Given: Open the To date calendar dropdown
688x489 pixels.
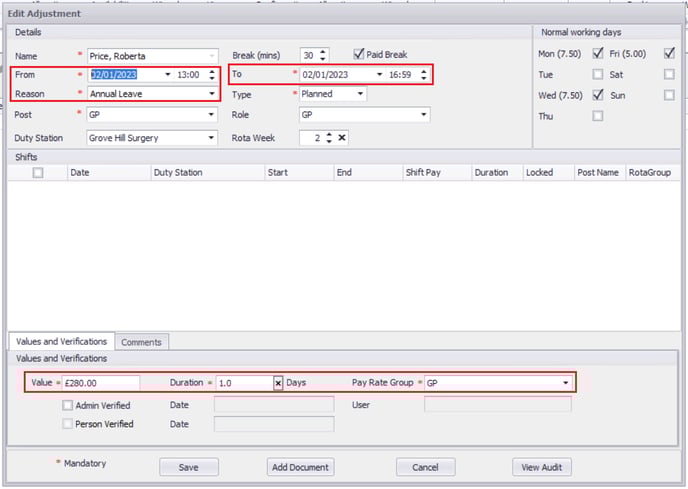Looking at the screenshot, I should coord(380,75).
